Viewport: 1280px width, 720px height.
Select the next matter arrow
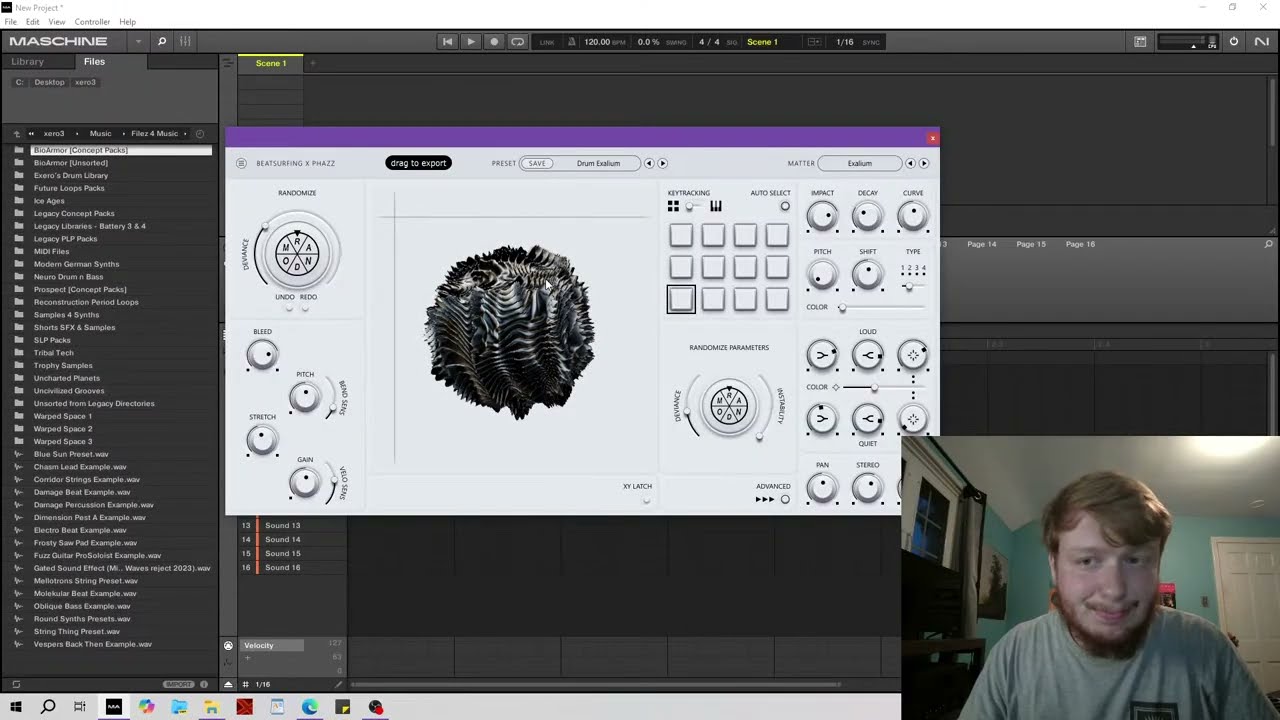point(924,163)
